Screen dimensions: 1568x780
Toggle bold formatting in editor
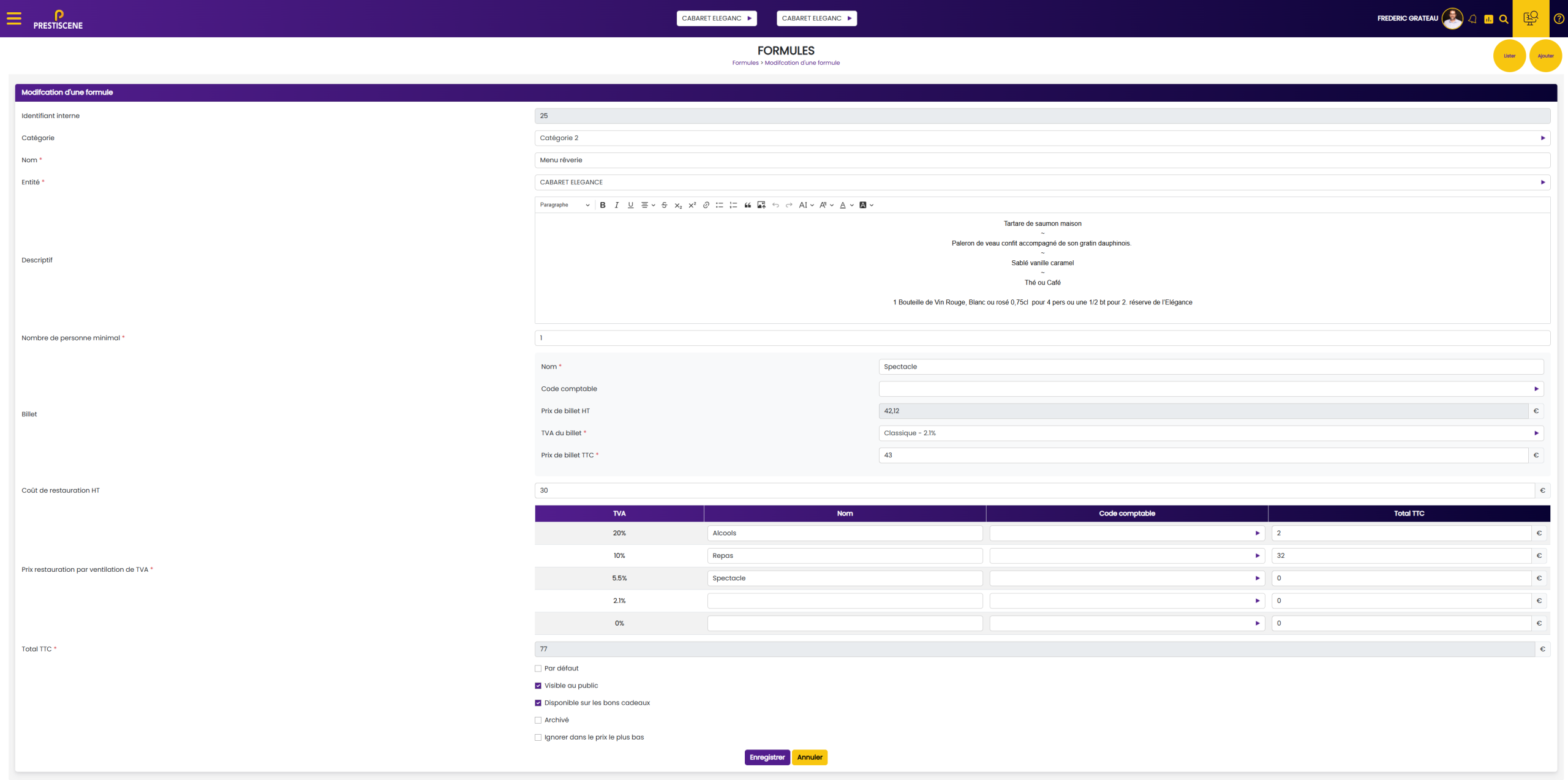[603, 205]
